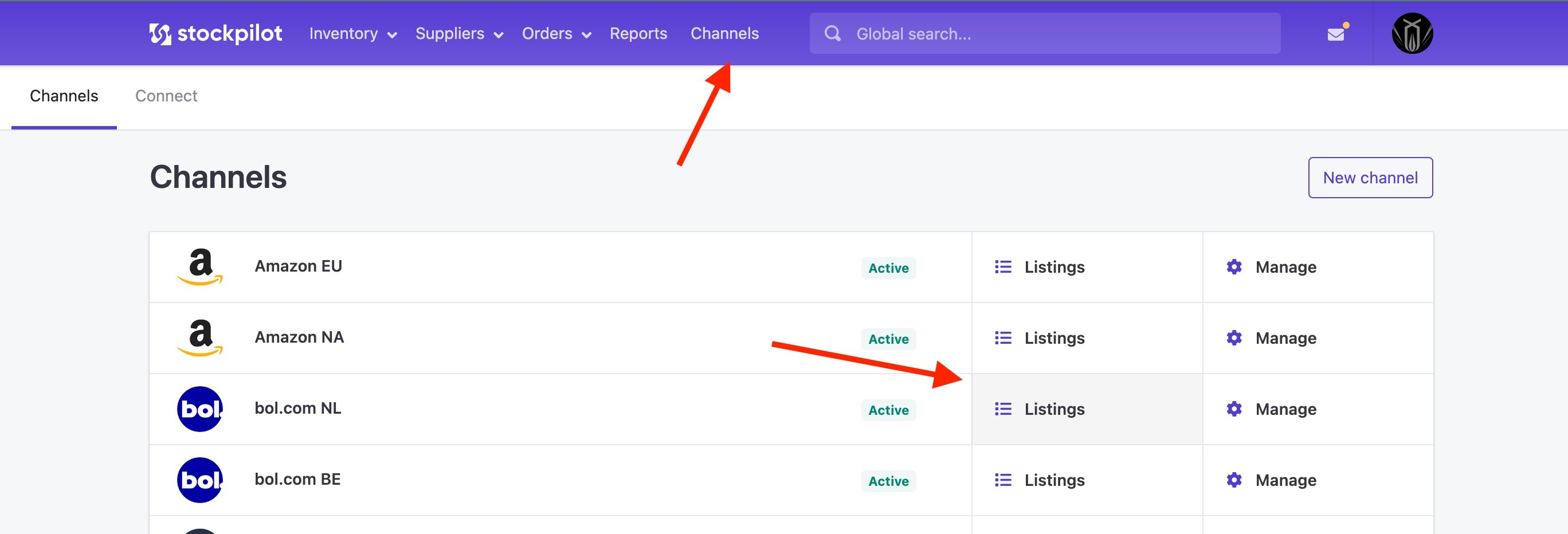Click the gear icon for bol.com NL
The height and width of the screenshot is (534, 1568).
click(1234, 409)
